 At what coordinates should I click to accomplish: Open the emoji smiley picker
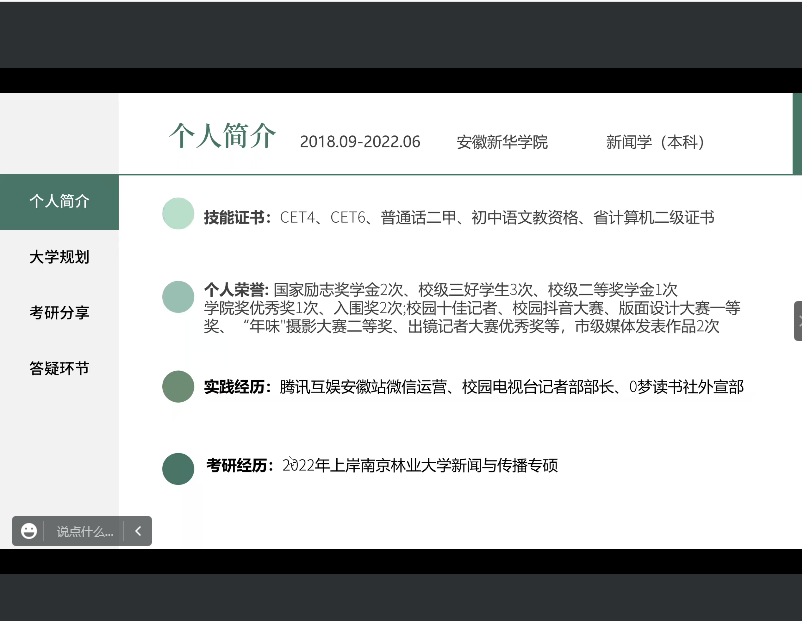coord(29,531)
